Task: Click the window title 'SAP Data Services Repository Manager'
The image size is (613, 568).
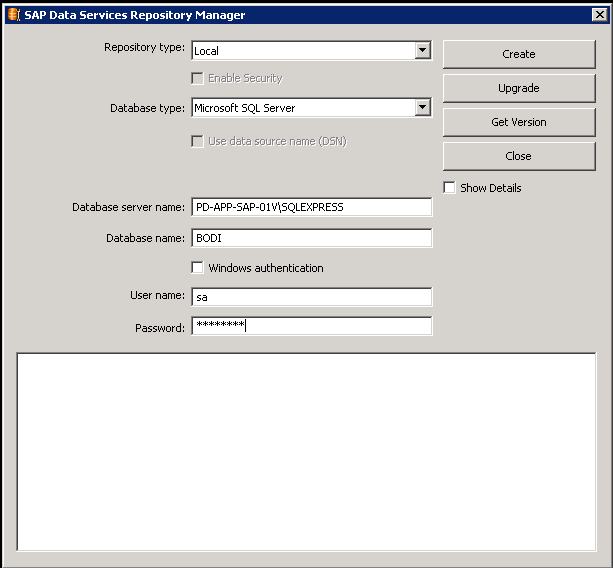Action: 134,15
